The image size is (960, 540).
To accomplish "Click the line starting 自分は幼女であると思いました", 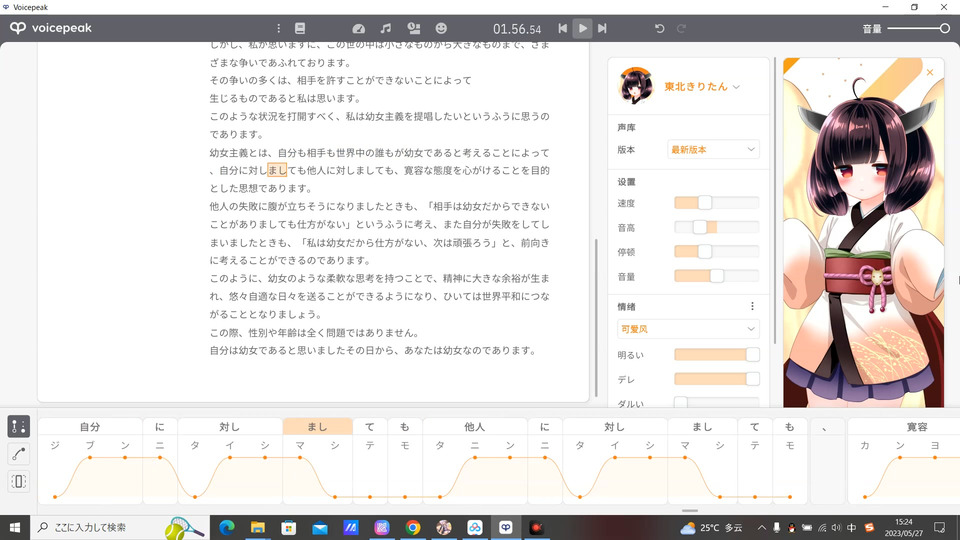I will (x=373, y=351).
